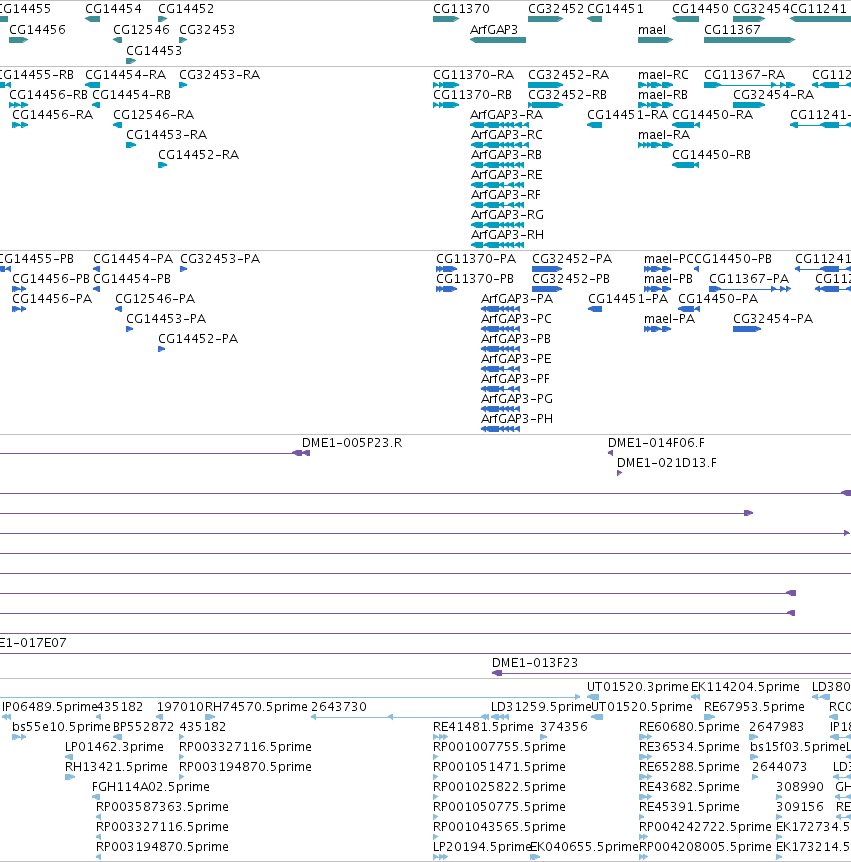
Task: Click the CG14456-RB transcript label
Action: click(48, 95)
